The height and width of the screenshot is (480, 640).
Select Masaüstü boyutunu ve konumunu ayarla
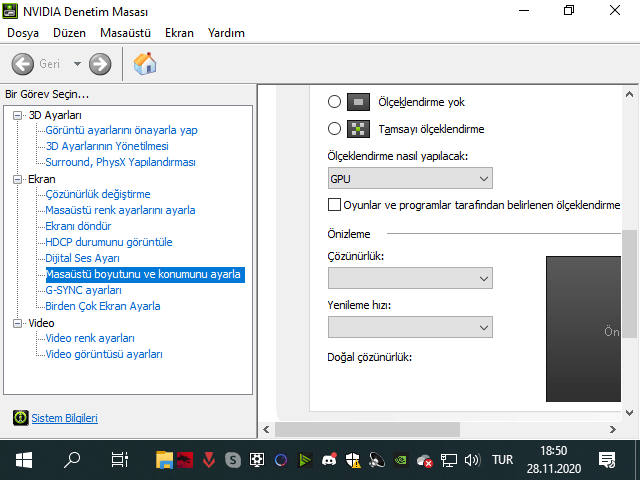145,274
